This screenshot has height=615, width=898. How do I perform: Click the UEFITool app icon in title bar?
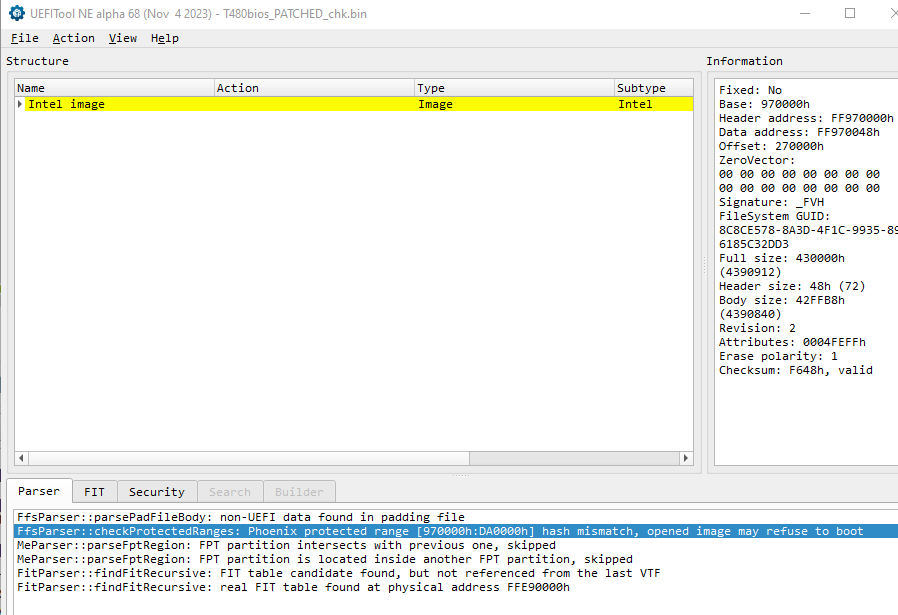pos(17,13)
